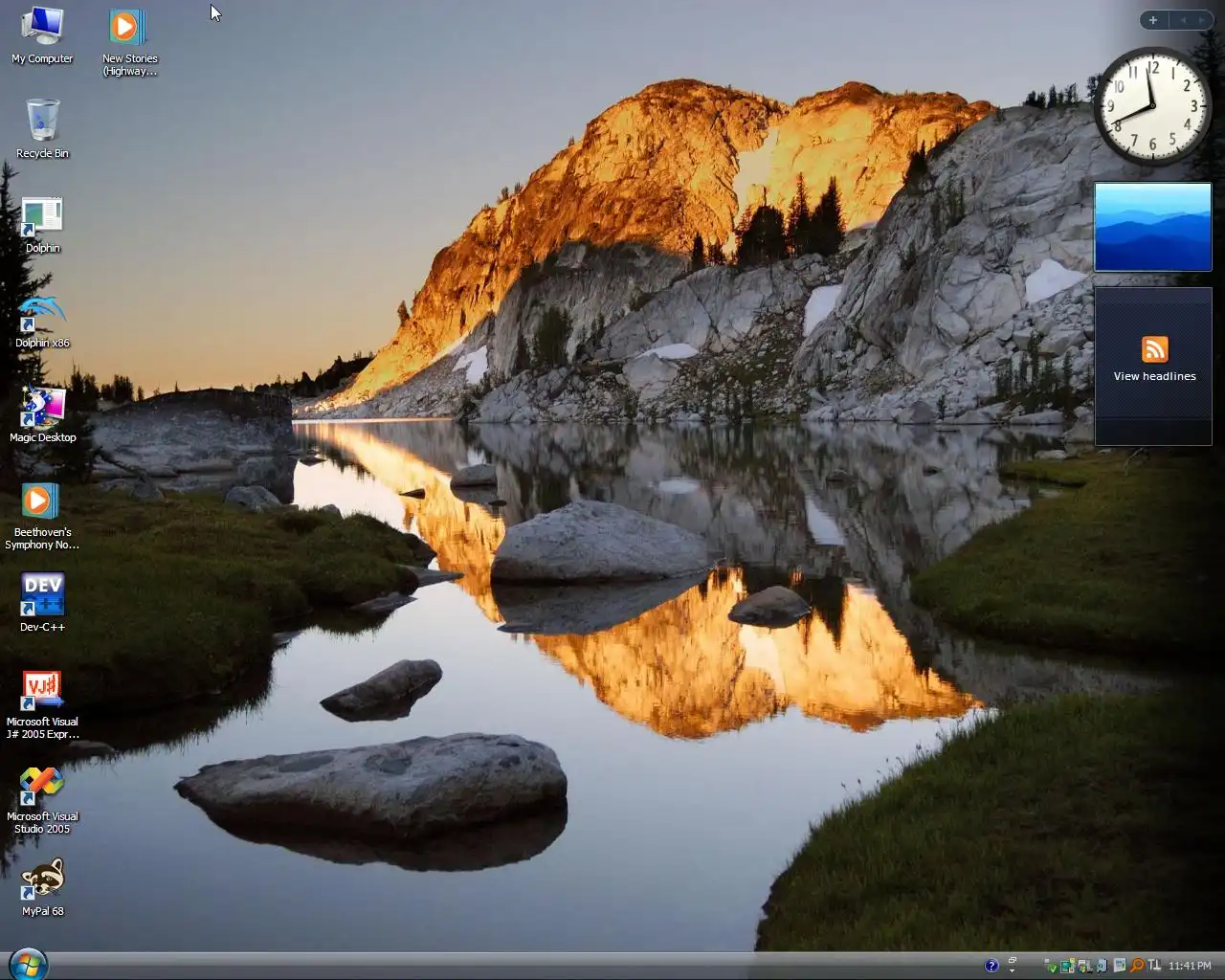
Task: Click the View headlines link
Action: tap(1154, 376)
